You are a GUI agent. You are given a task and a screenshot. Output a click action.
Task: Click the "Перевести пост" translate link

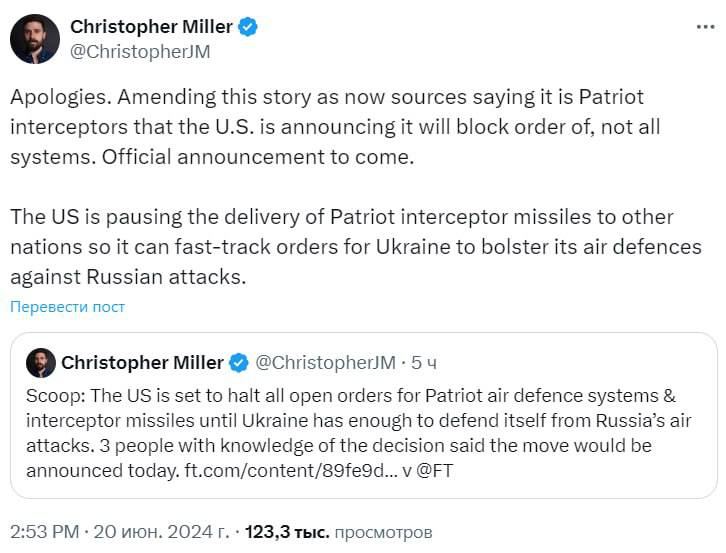tap(68, 306)
